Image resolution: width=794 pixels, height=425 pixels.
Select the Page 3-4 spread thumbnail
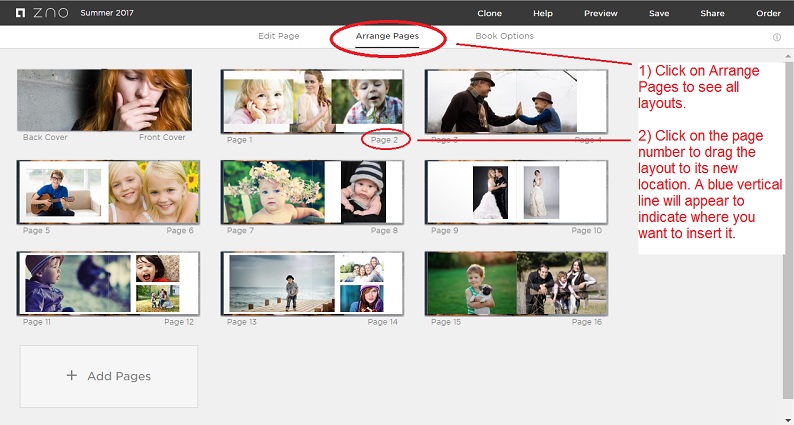516,101
